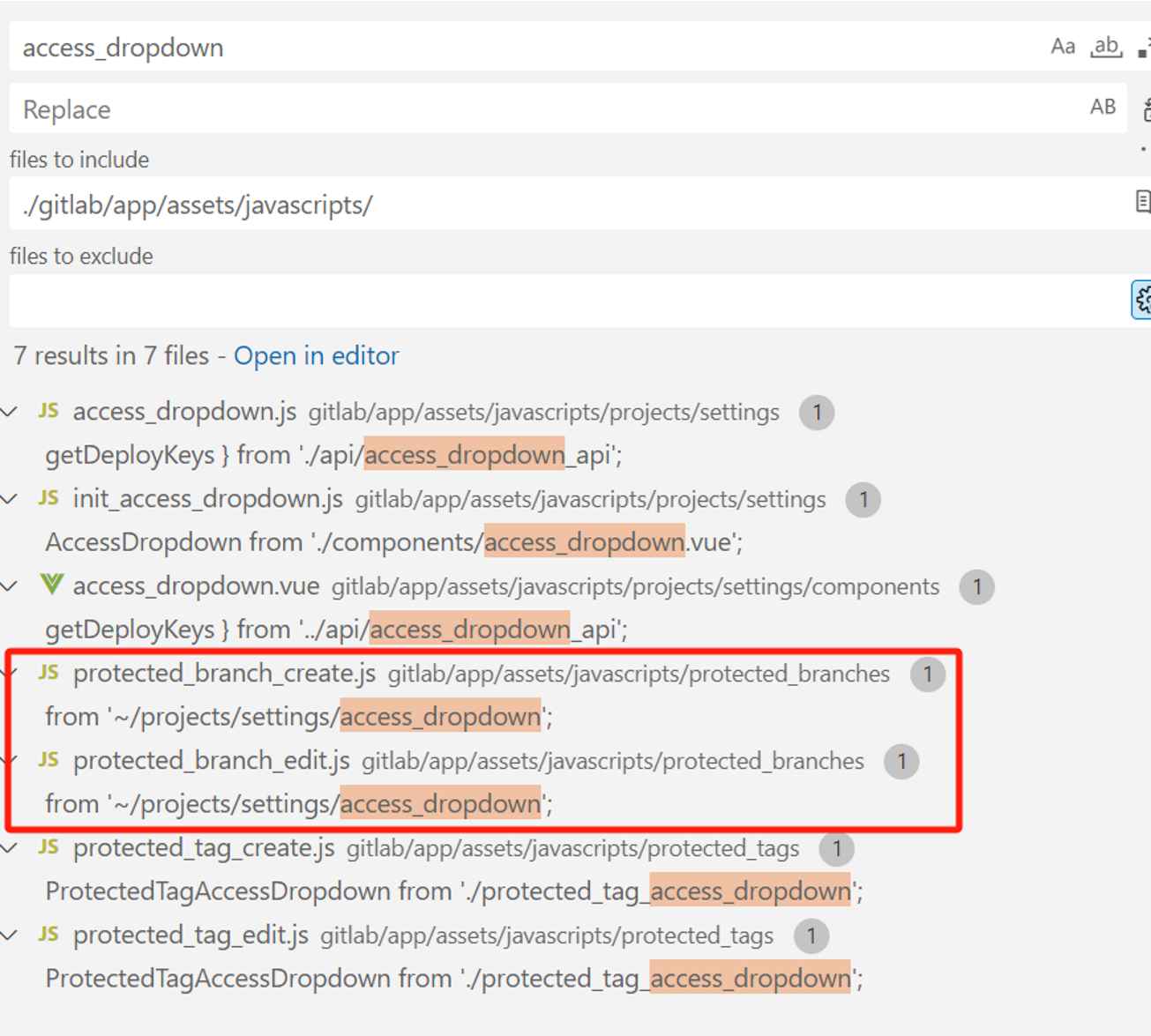Collapse protected_tag_edit.js result group
This screenshot has height=1036, width=1151.
pyautogui.click(x=10, y=935)
